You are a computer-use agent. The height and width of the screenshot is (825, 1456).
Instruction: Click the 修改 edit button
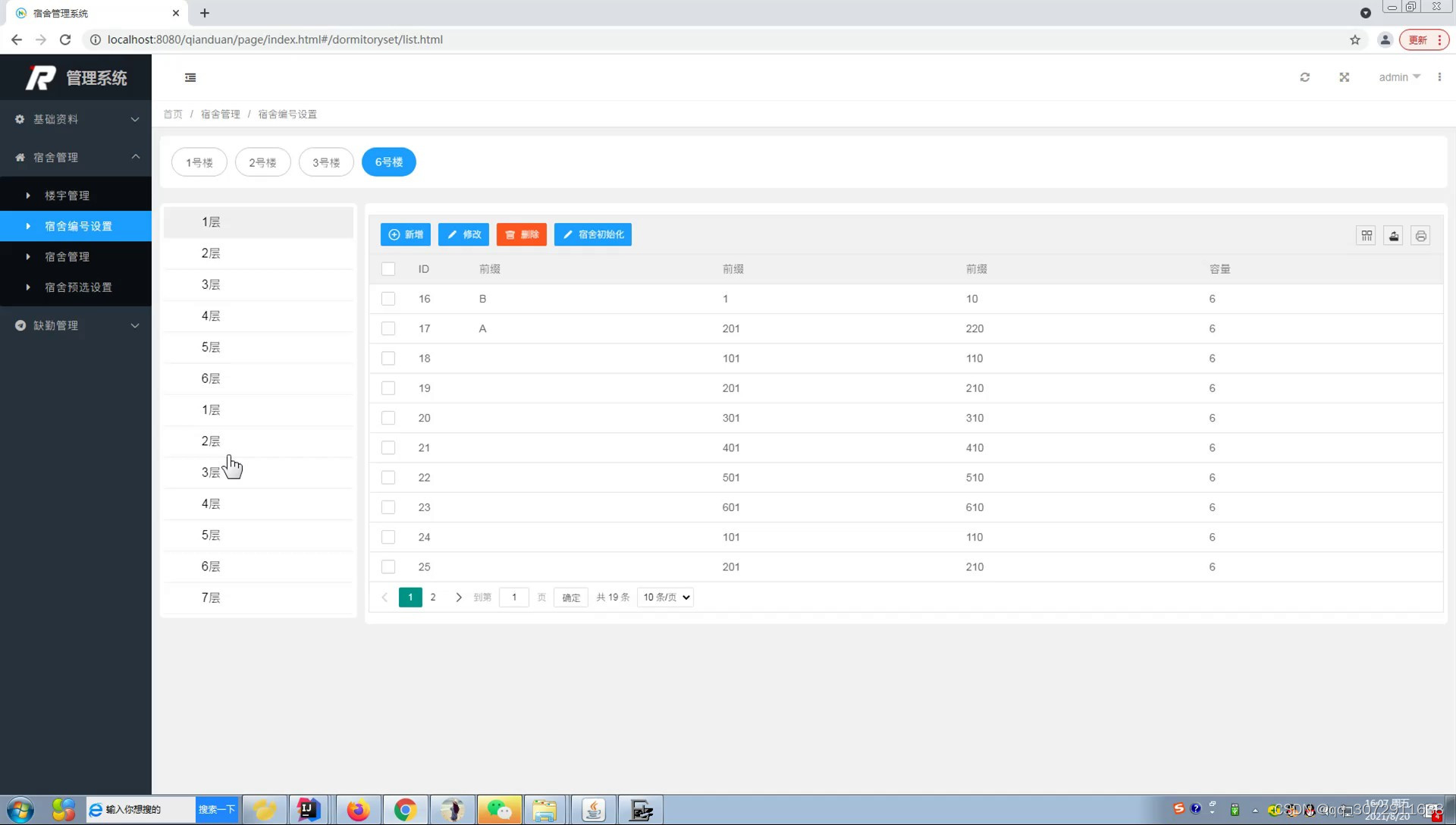(463, 235)
